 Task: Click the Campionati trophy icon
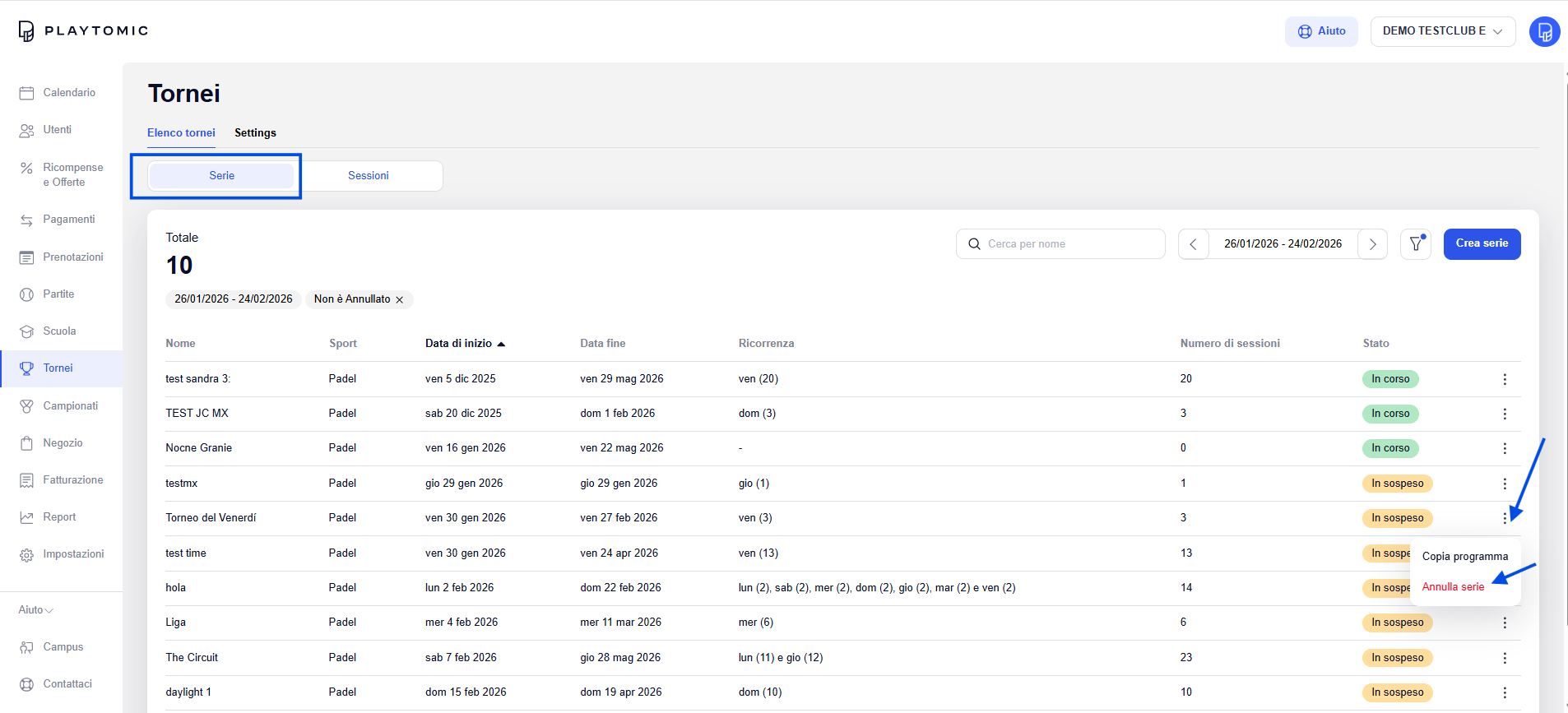point(26,406)
